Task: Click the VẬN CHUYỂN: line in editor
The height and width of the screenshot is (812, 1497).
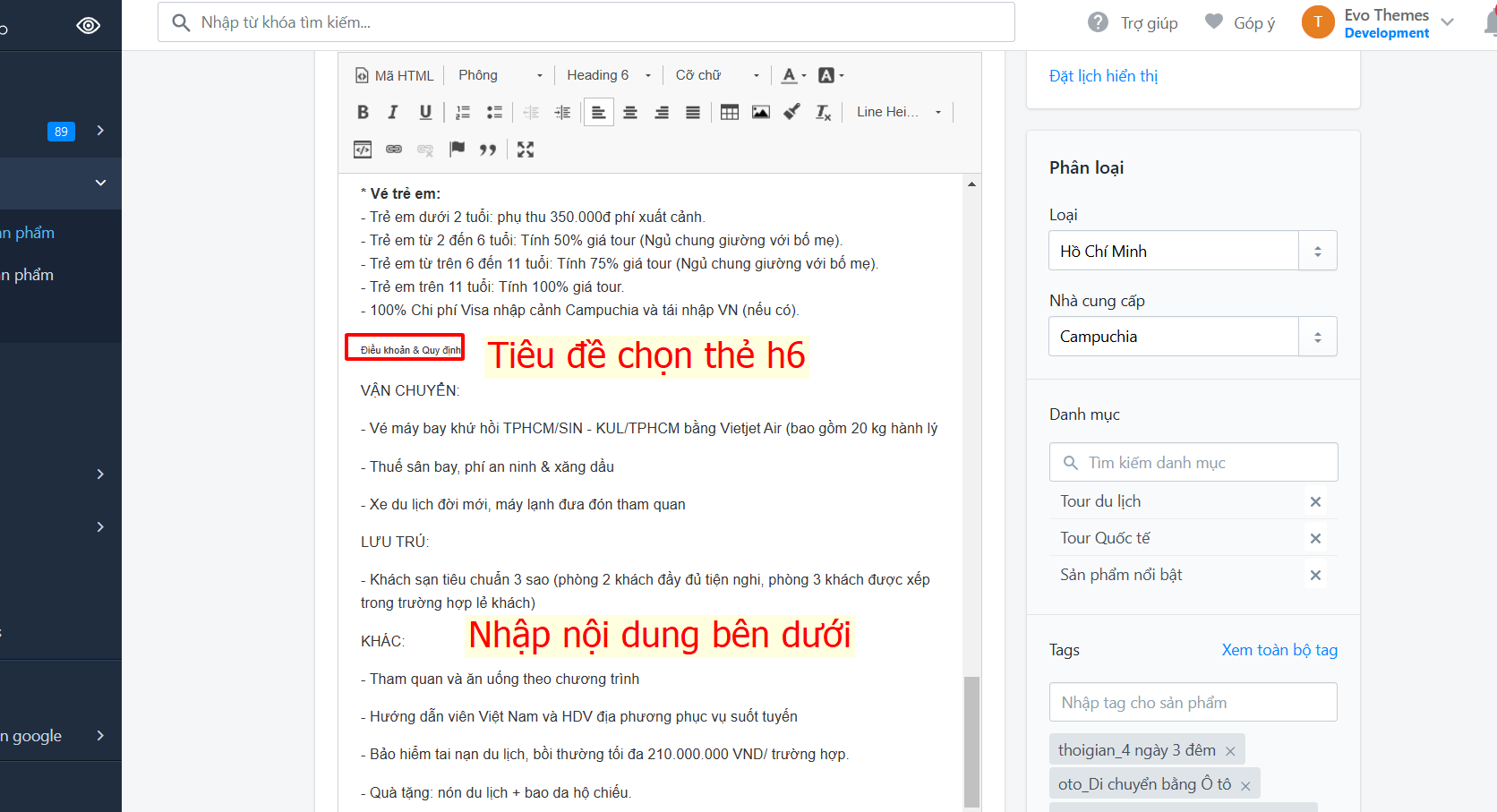Action: [x=410, y=390]
